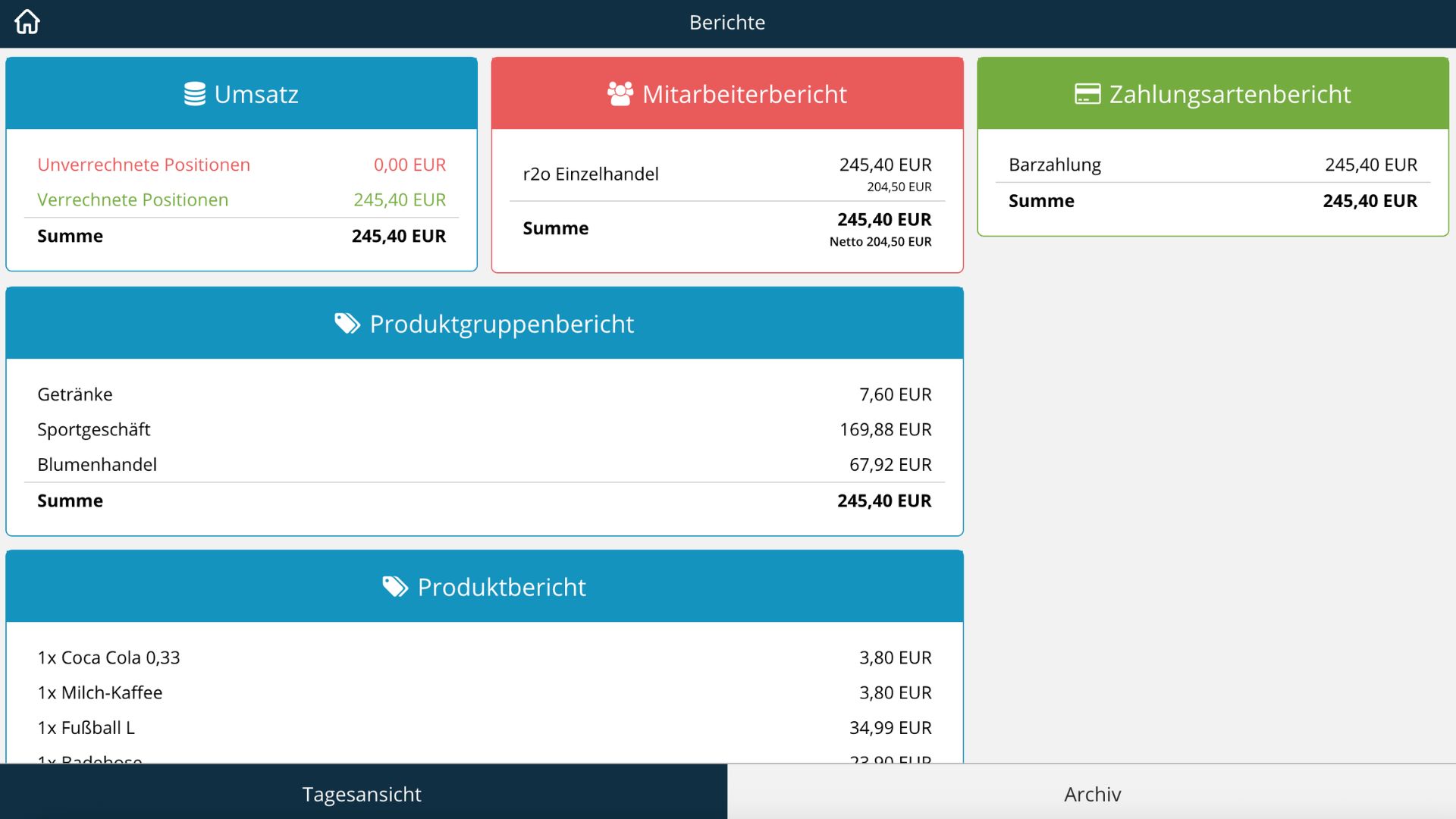Click the Mitarbeiterbericht people group icon

tap(620, 94)
